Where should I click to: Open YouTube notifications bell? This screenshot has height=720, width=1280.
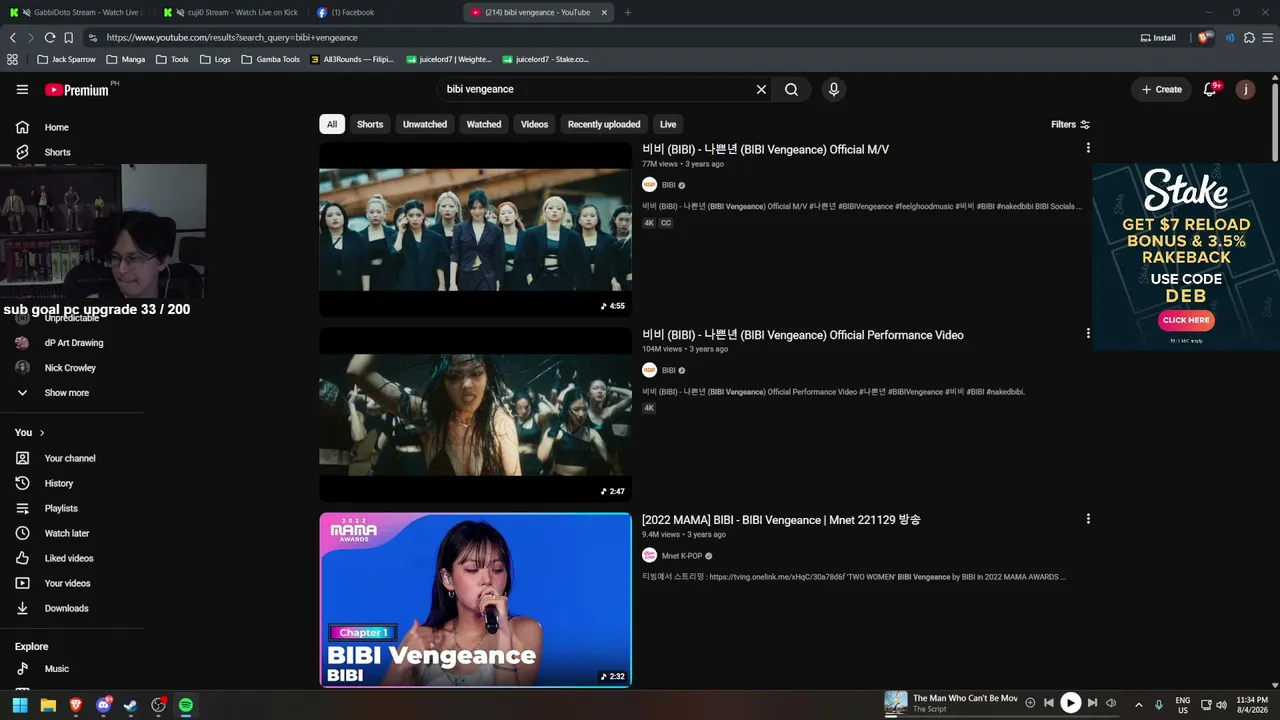[x=1210, y=89]
